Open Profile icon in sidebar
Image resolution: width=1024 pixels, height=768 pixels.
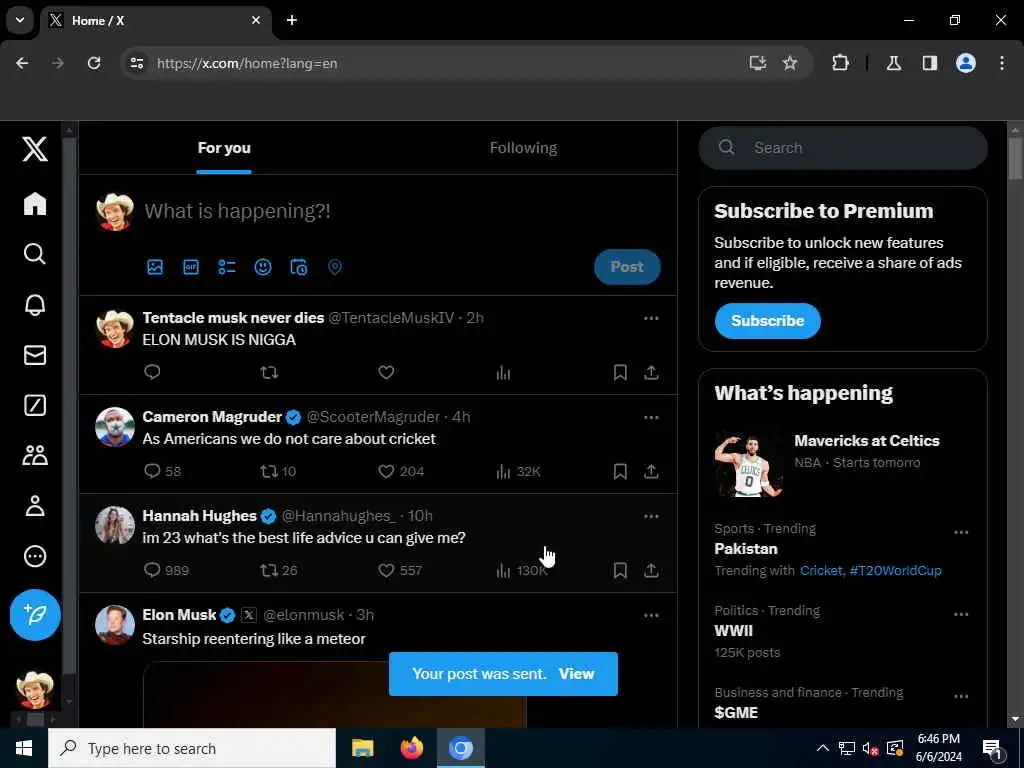click(35, 505)
